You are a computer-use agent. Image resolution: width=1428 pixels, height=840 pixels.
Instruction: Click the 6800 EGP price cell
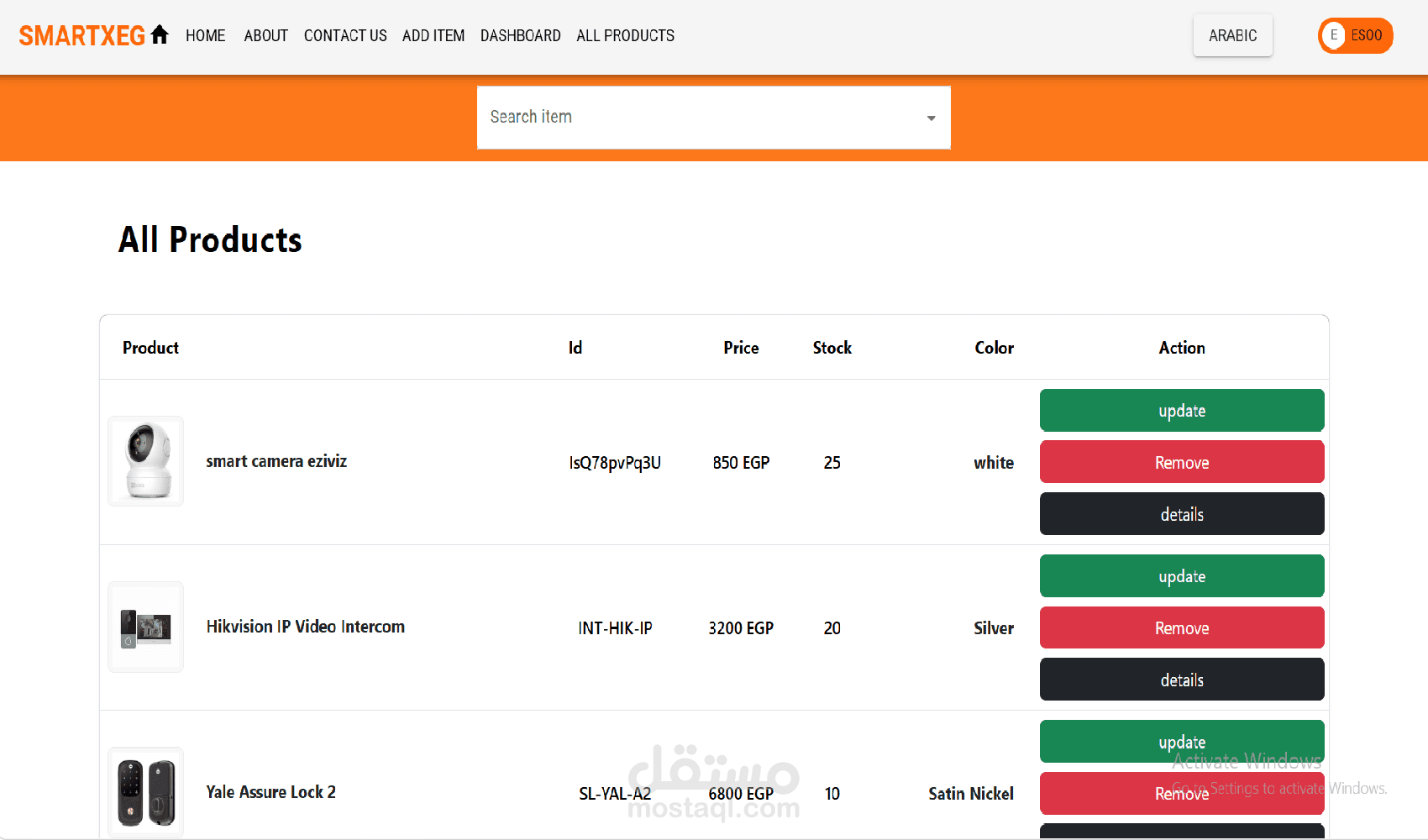(741, 794)
